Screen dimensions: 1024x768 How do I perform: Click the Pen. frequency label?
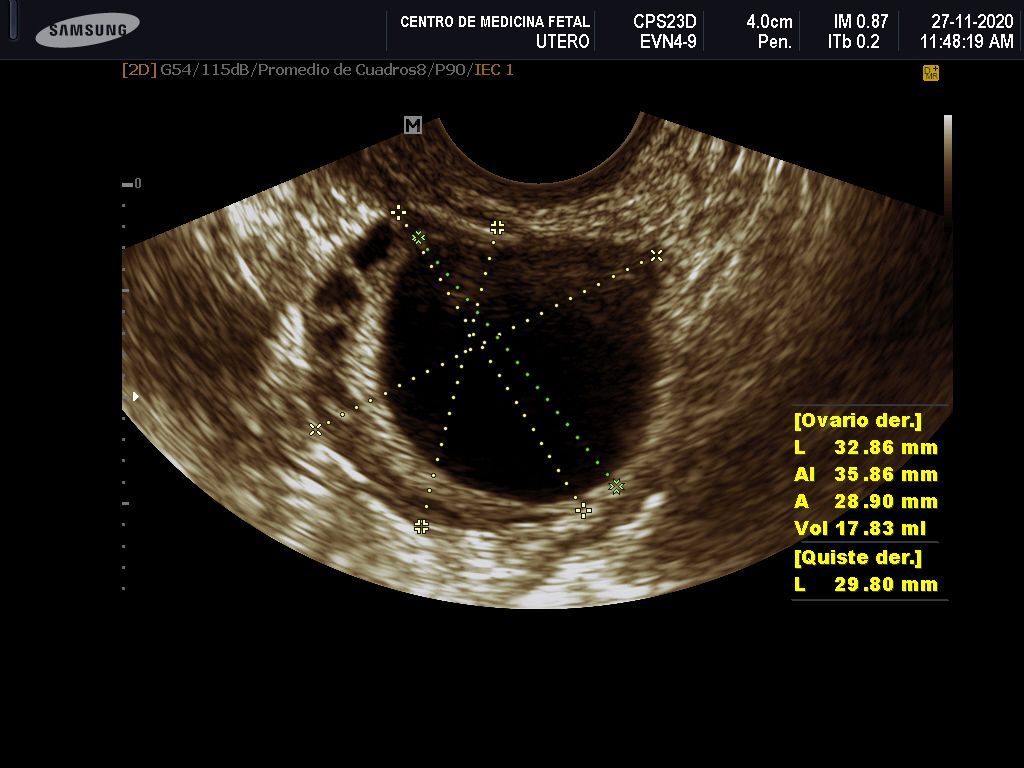coord(775,42)
